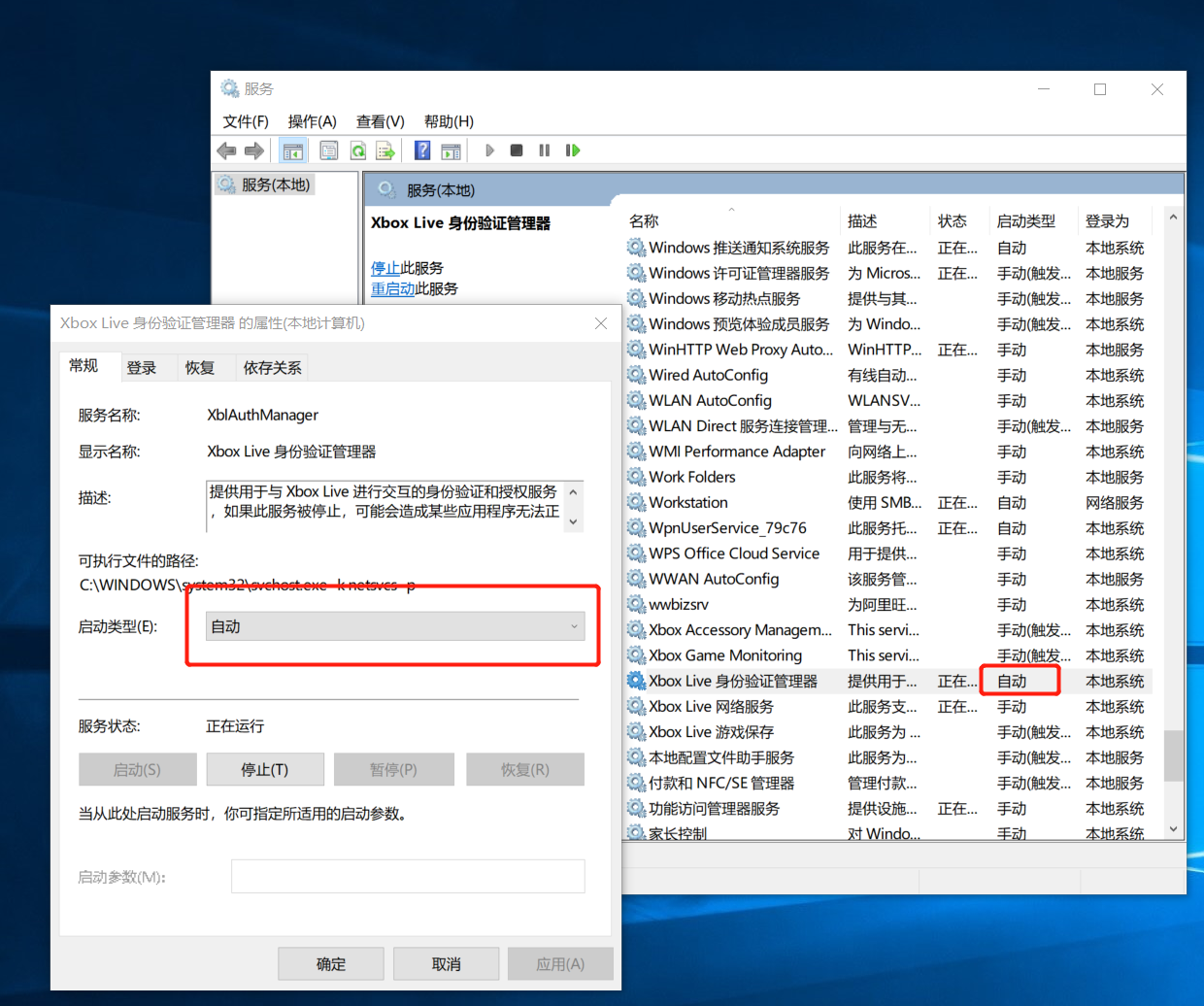
Task: Switch to the 登录 tab
Action: tap(142, 368)
